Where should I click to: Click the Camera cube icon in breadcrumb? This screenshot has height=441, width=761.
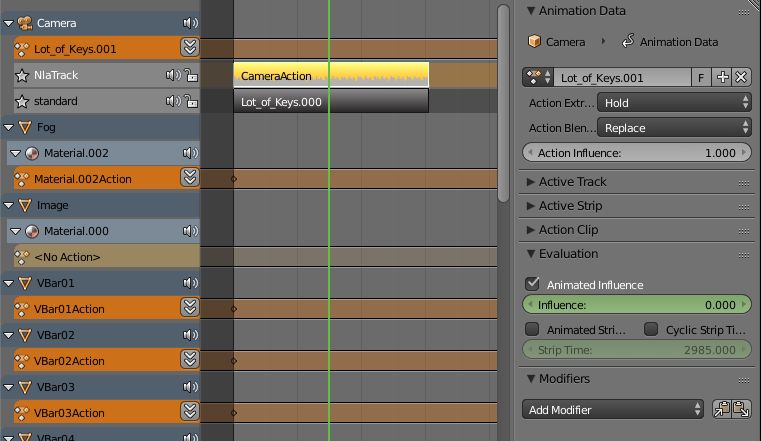pos(534,41)
